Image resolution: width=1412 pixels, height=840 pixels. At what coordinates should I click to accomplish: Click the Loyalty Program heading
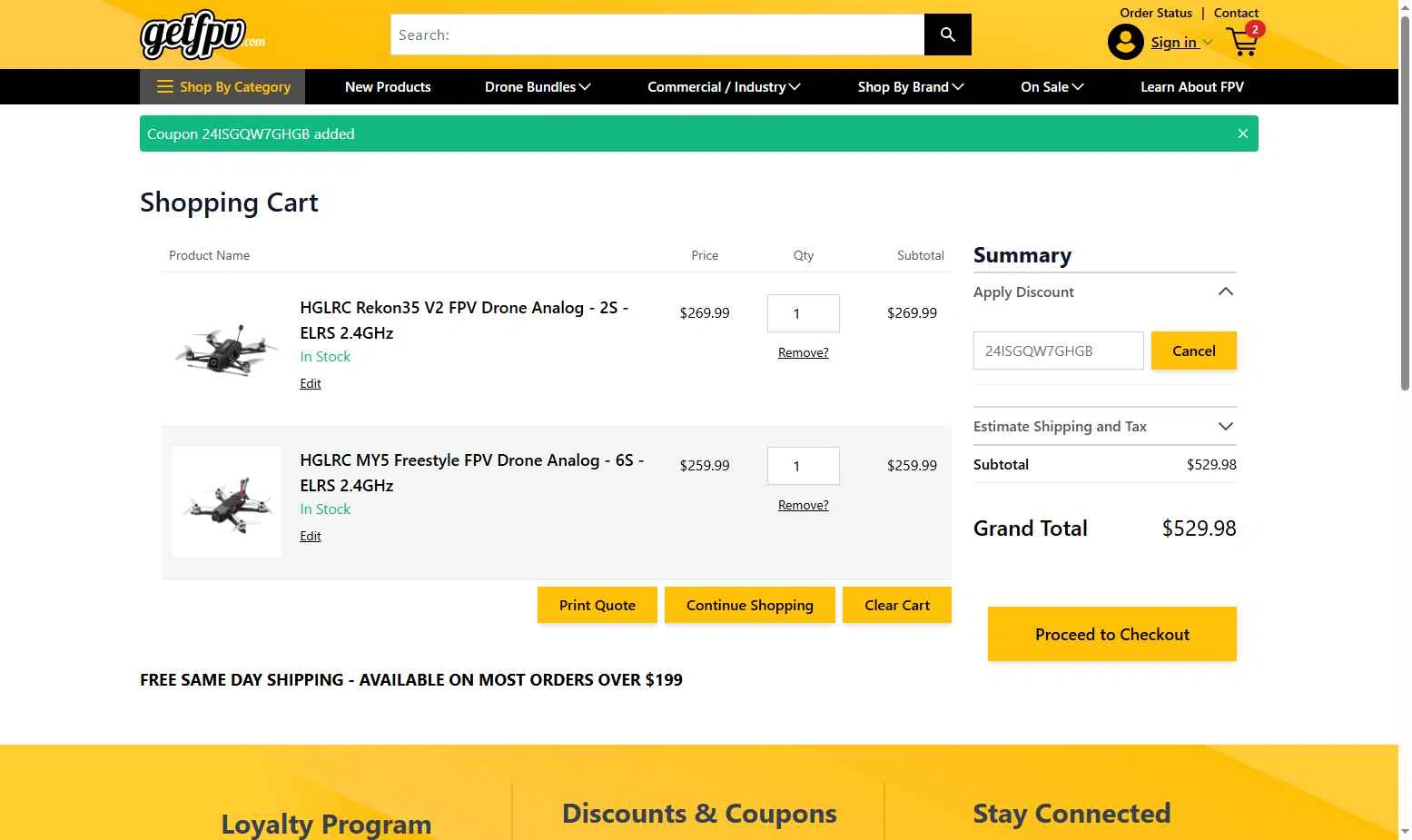coord(326,825)
